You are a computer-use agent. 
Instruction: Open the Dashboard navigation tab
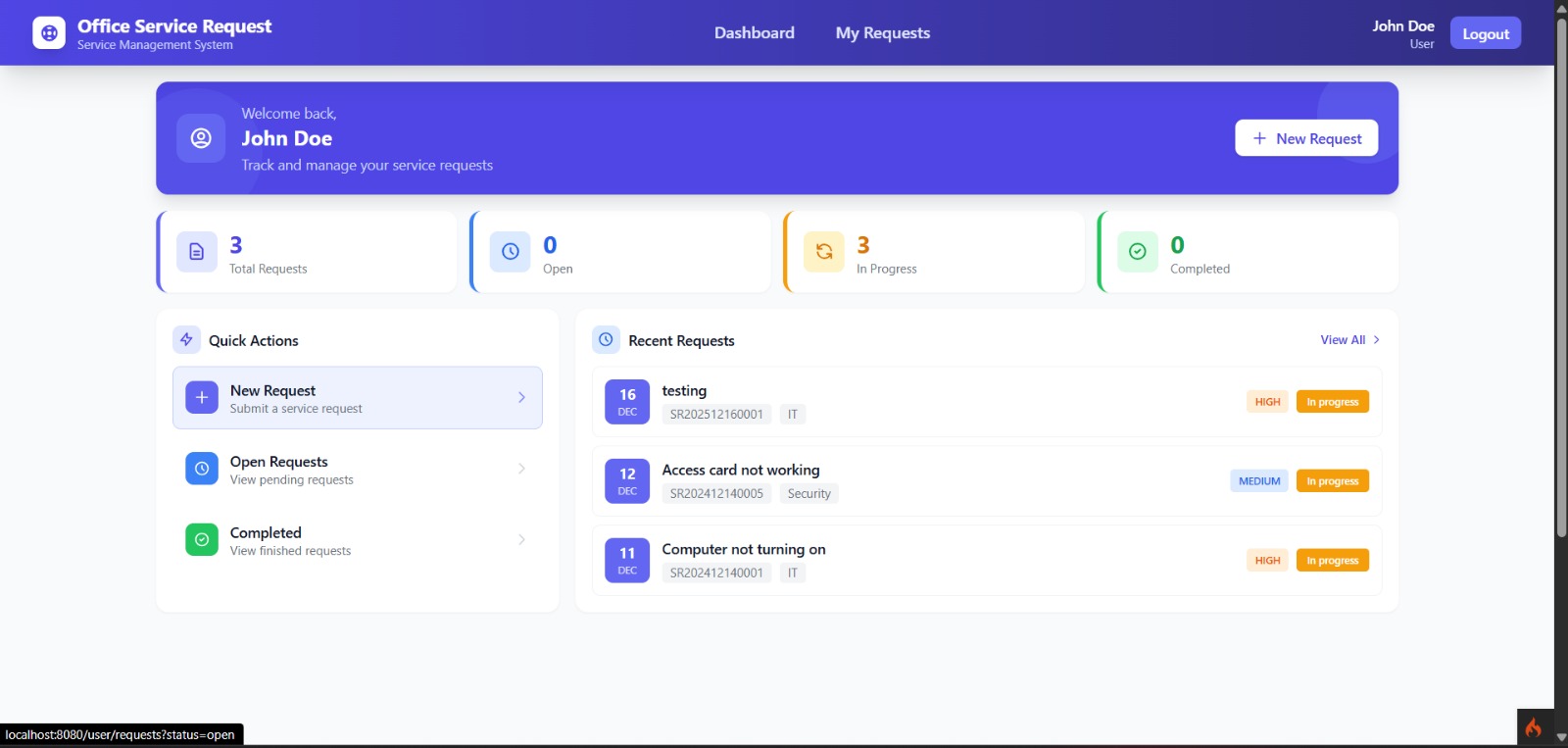[754, 33]
